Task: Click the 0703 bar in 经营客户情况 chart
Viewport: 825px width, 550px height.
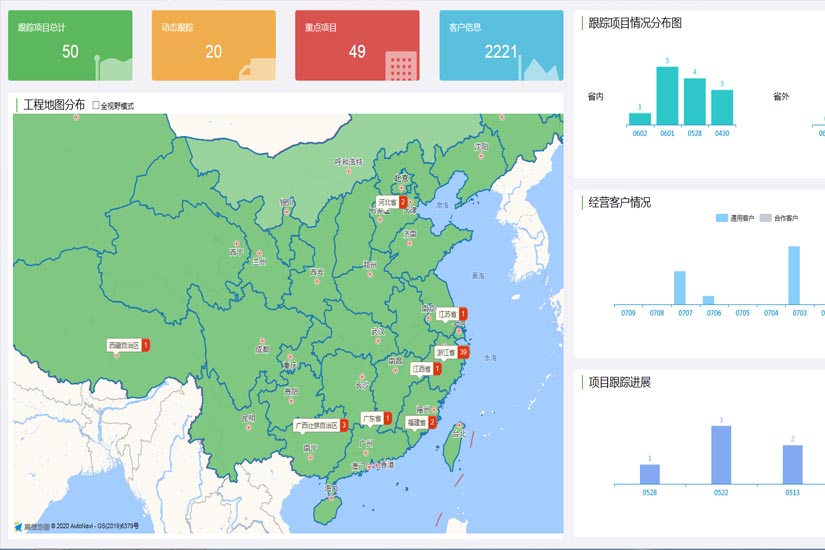Action: click(794, 275)
